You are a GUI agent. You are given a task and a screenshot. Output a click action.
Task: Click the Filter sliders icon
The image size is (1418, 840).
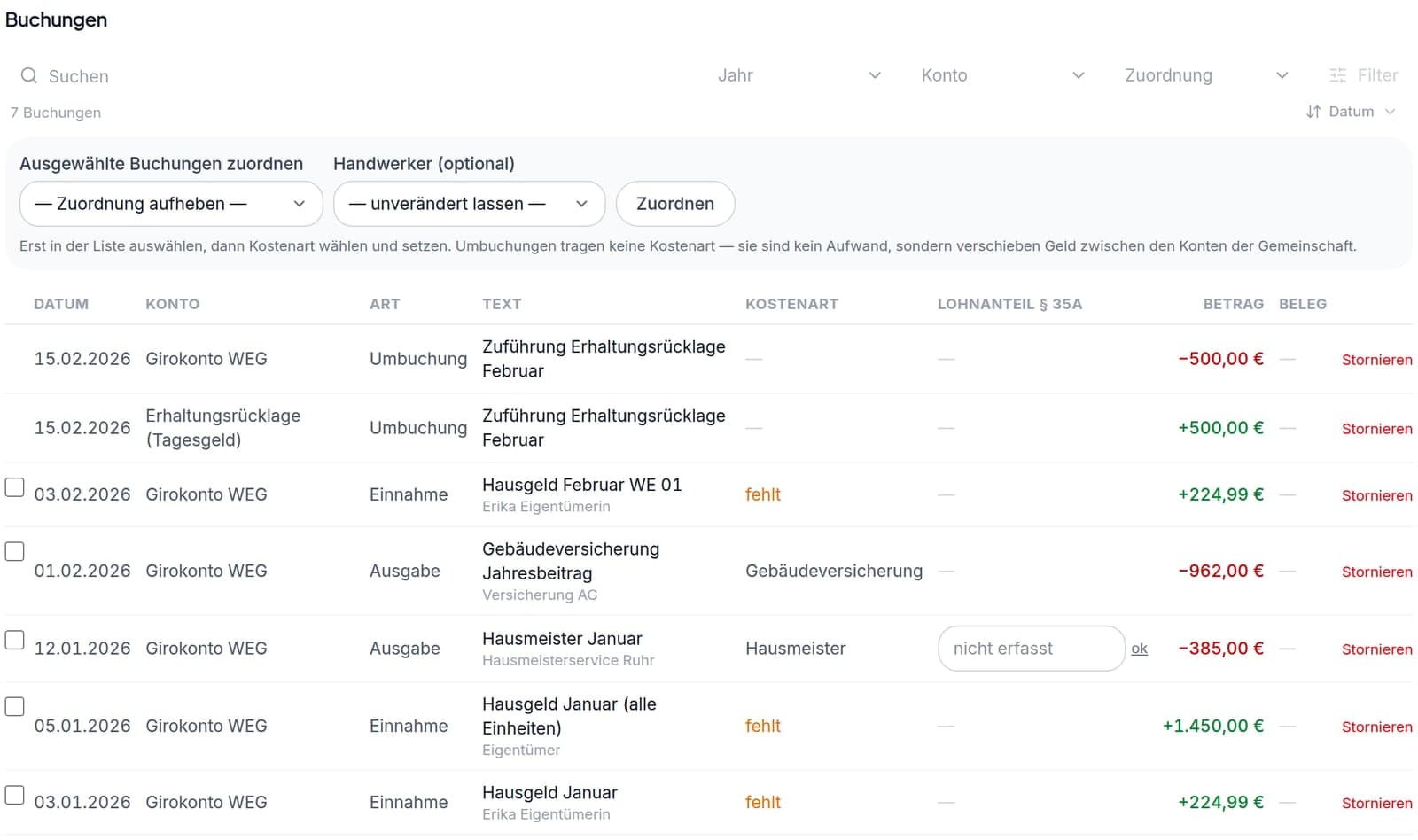pos(1337,76)
